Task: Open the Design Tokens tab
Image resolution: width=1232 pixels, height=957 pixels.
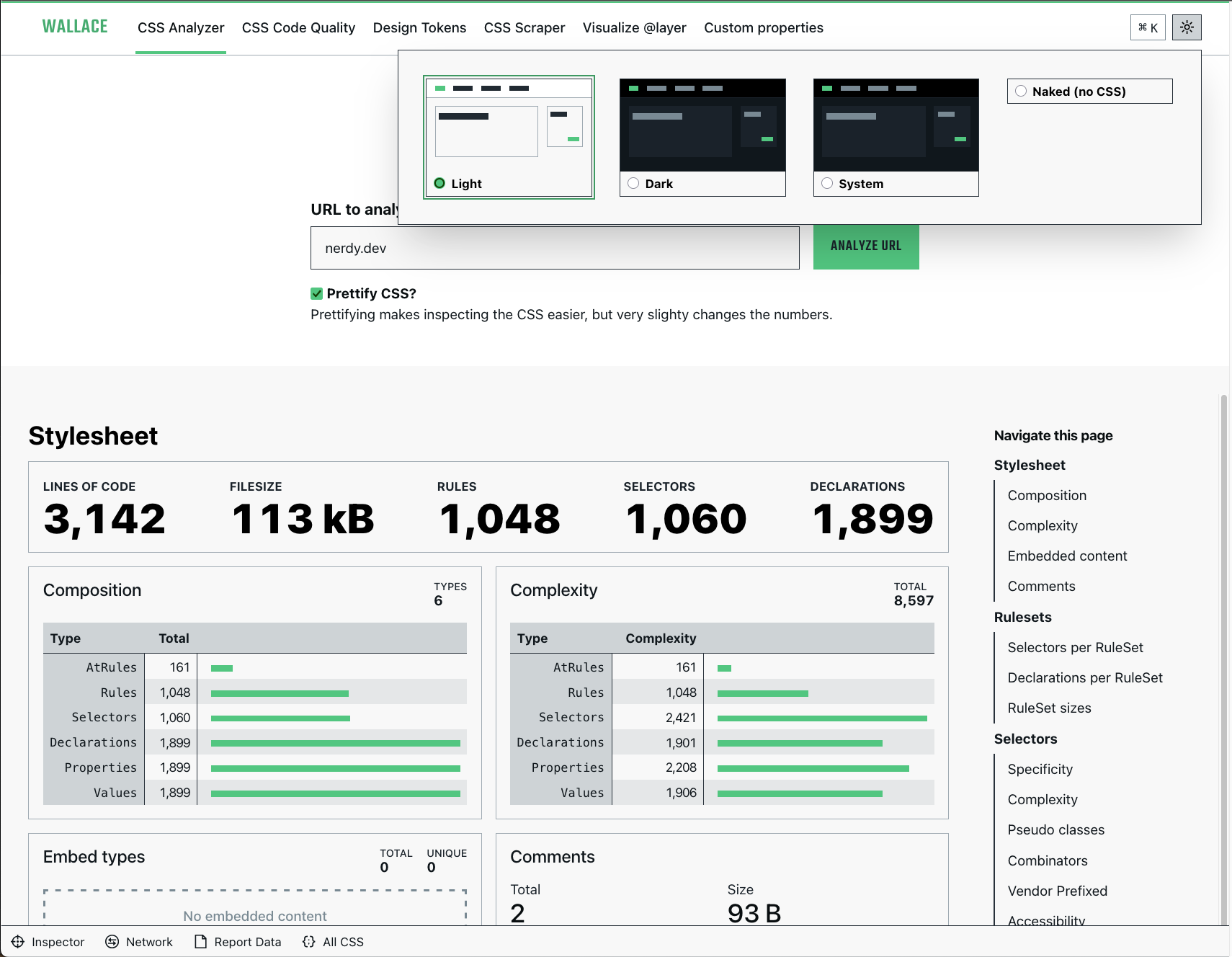Action: [419, 28]
